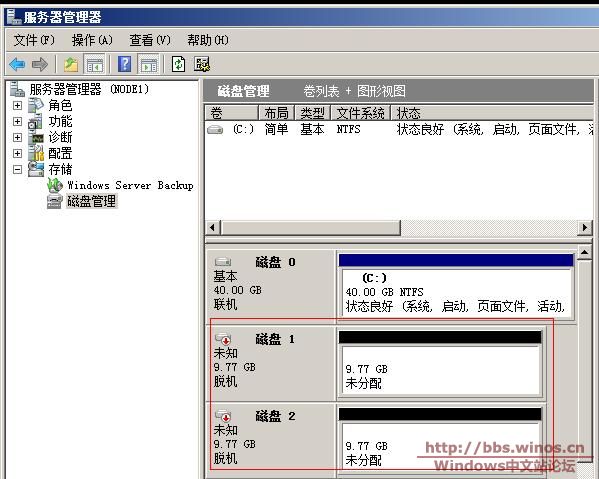Expand the 诊断 tree node
The image size is (599, 479).
[x=17, y=137]
